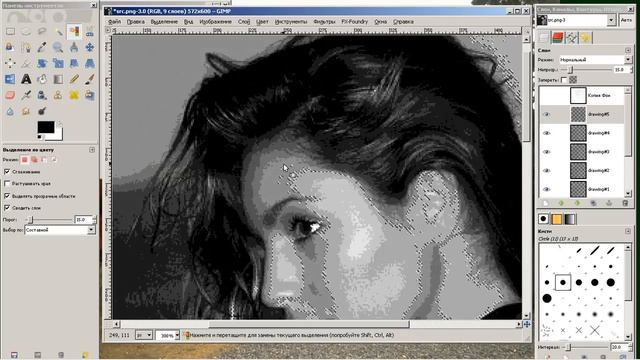
Task: Select the Rectangle Select tool
Action: tap(10, 31)
